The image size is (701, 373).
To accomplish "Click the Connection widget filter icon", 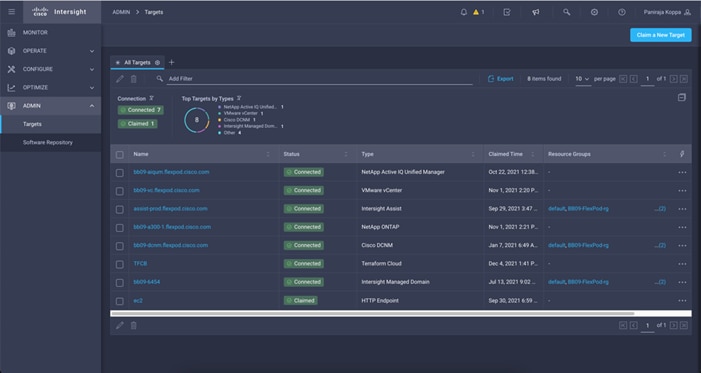I will [151, 98].
